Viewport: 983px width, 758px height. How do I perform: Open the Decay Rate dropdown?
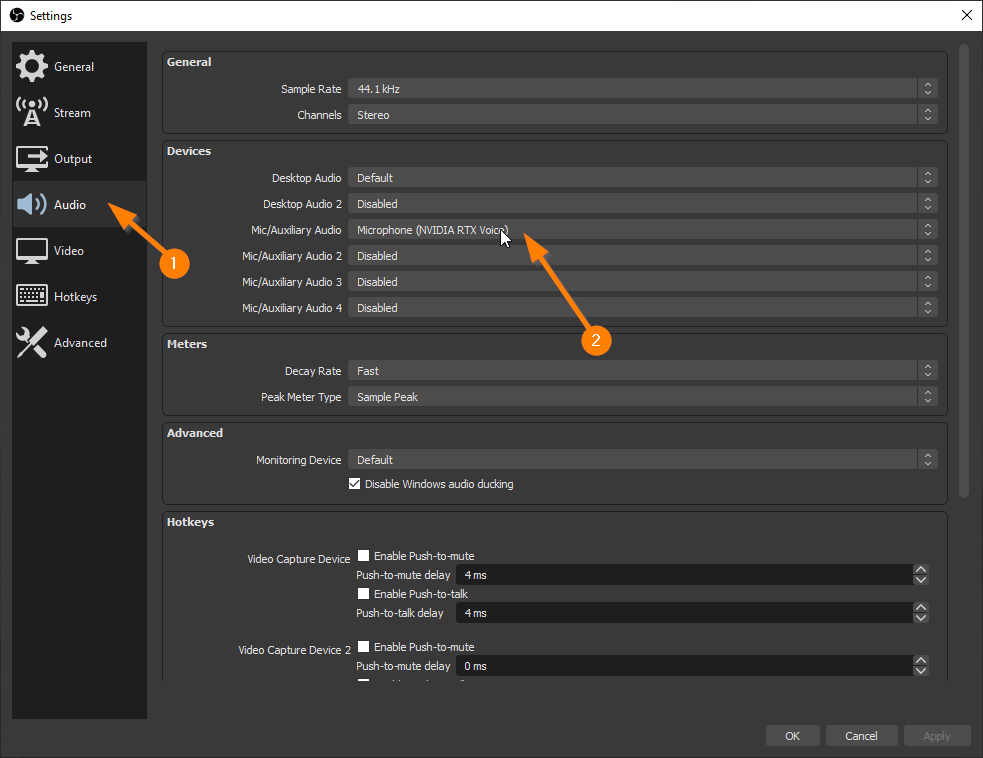coord(643,371)
